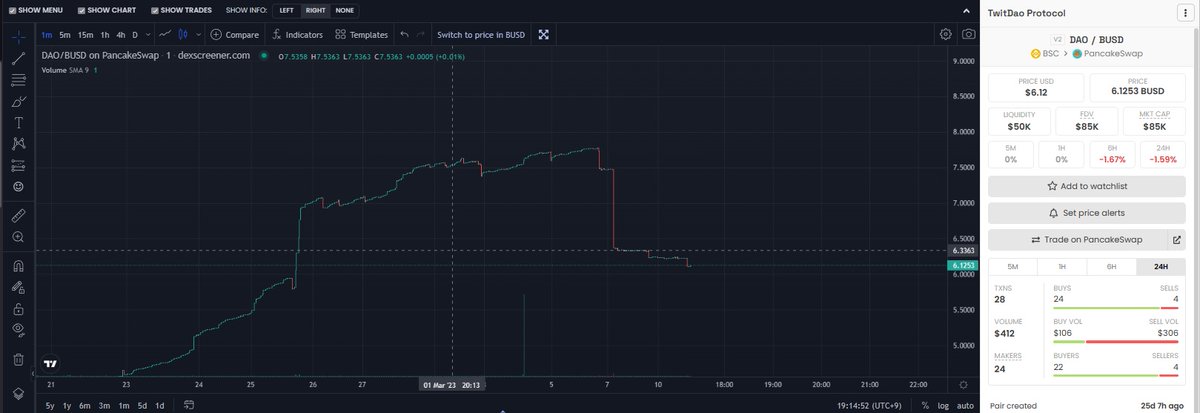Viewport: 1200px width, 413px height.
Task: Click the trash icon to remove drawings
Action: tap(18, 359)
